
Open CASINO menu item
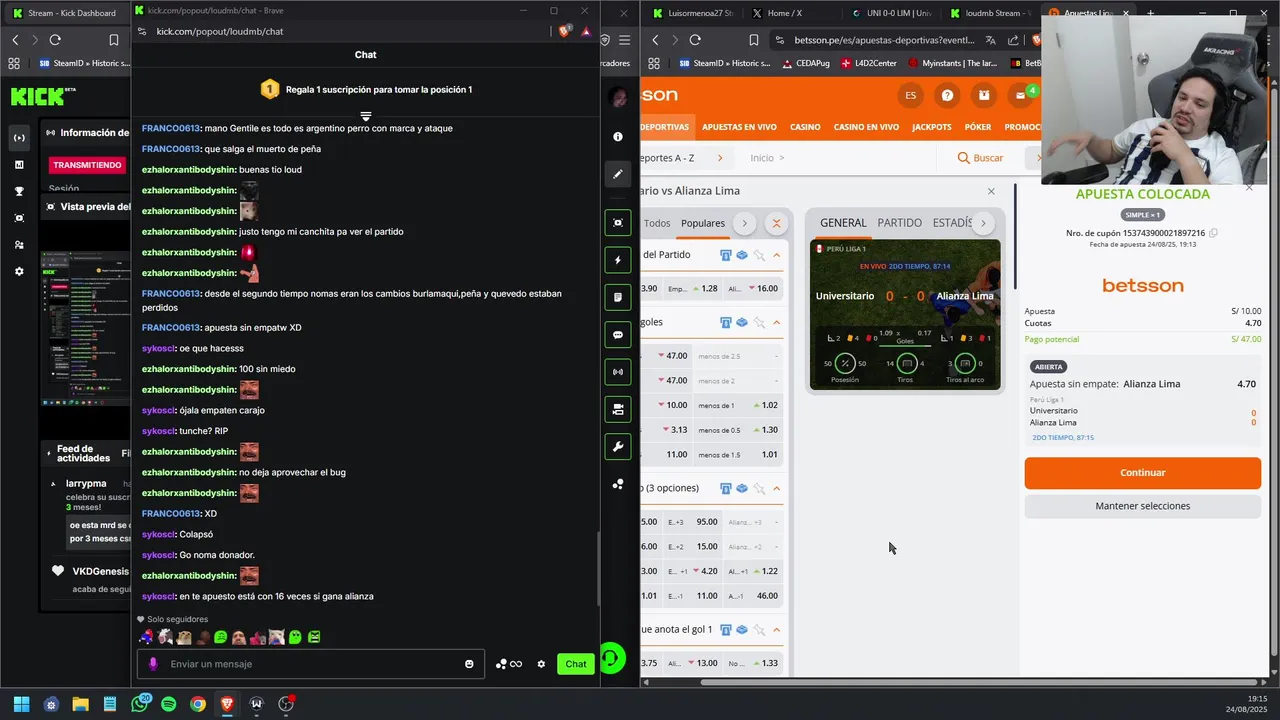pos(805,127)
